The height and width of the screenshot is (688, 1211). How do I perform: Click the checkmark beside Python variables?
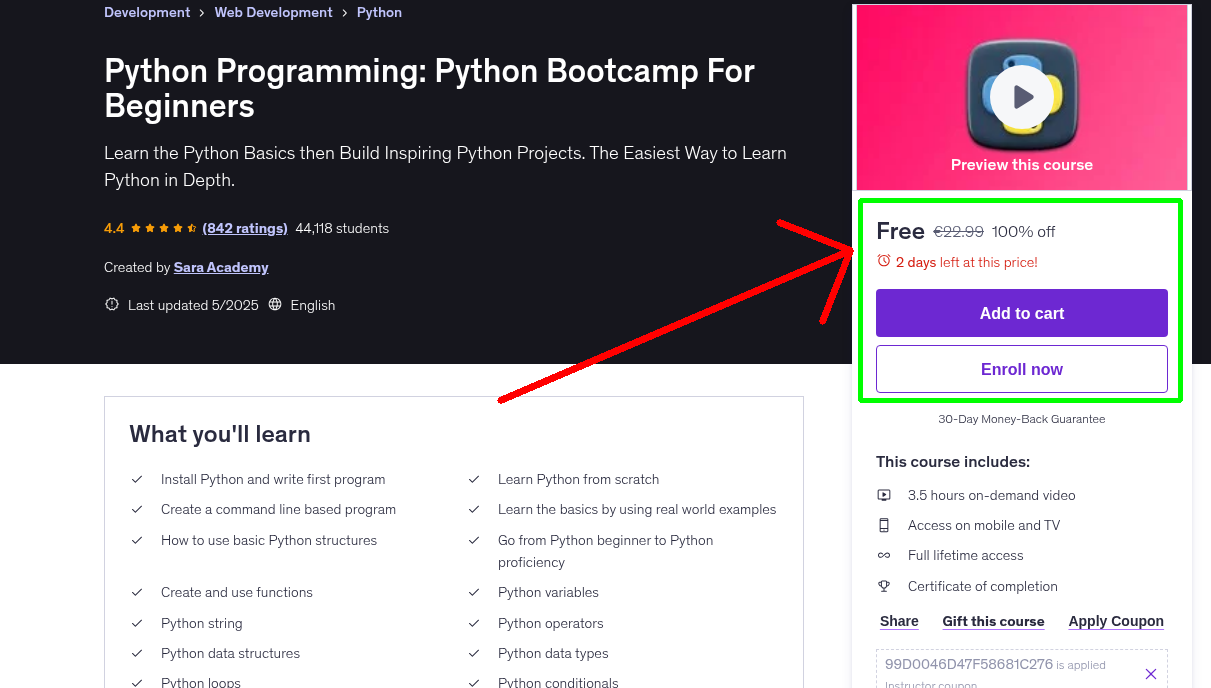click(x=474, y=592)
